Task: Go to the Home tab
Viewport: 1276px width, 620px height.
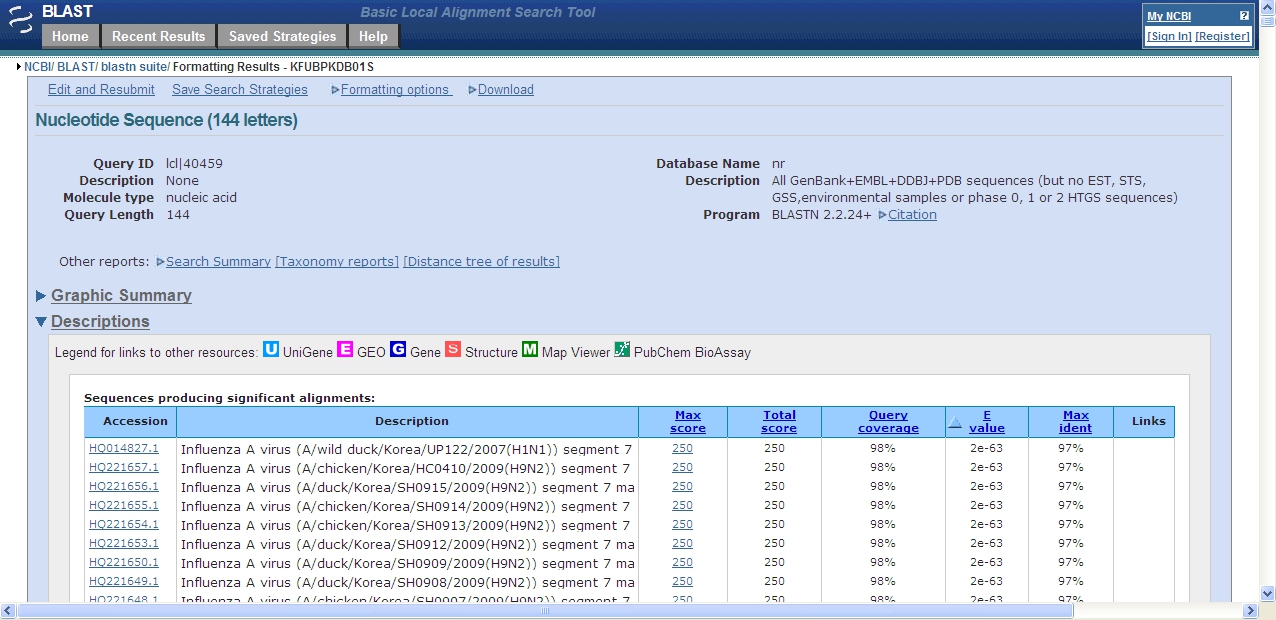Action: point(70,37)
